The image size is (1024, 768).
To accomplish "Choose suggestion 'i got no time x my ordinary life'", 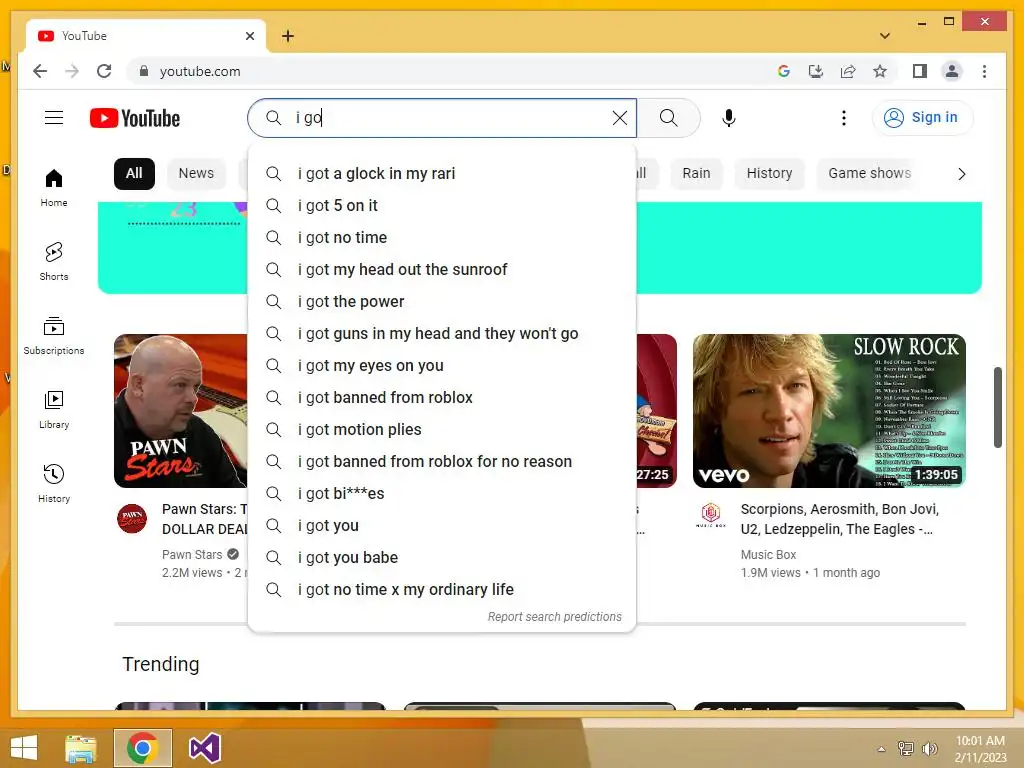I will point(442,590).
